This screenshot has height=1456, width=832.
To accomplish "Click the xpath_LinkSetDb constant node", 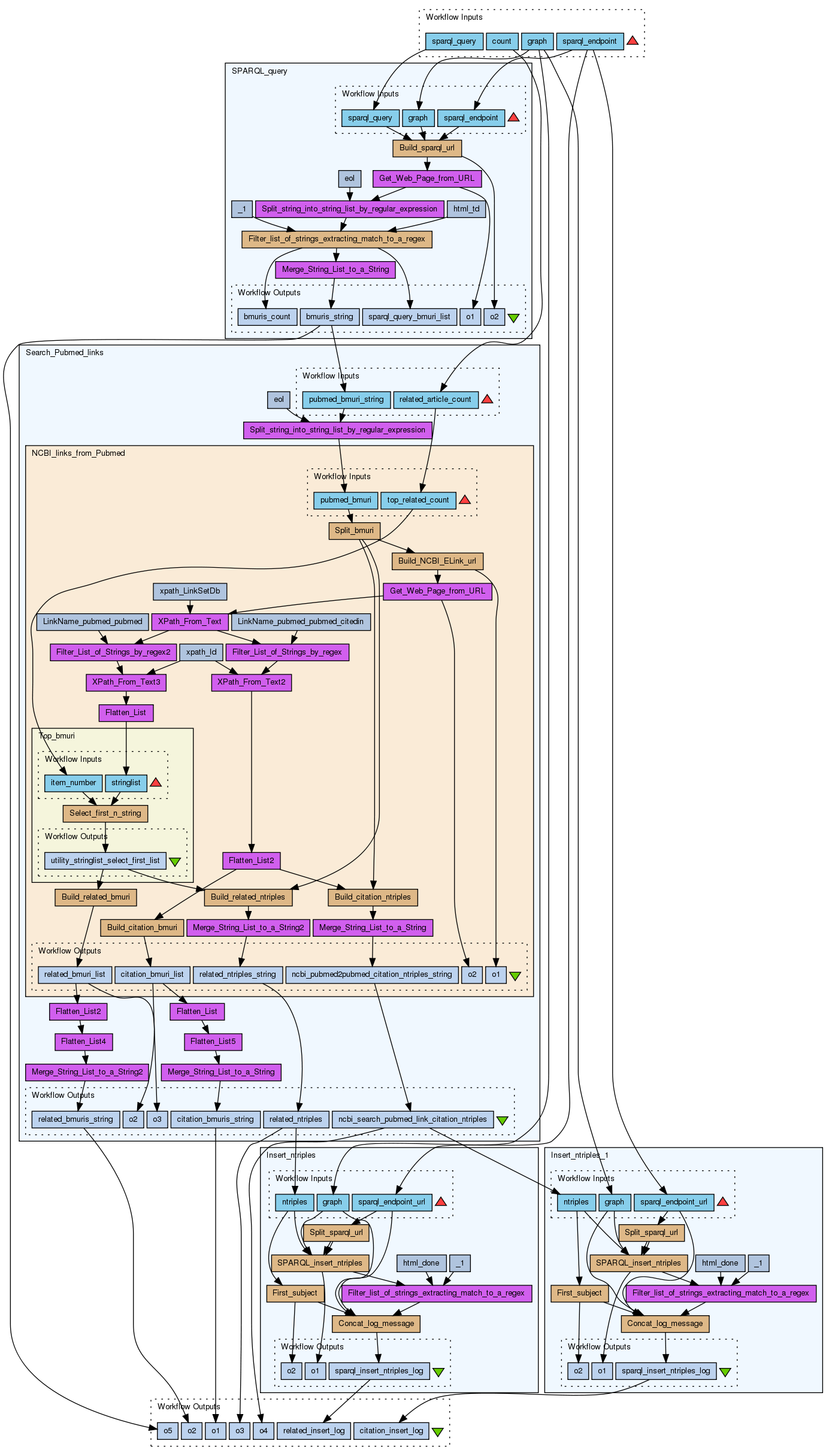I will pyautogui.click(x=190, y=591).
